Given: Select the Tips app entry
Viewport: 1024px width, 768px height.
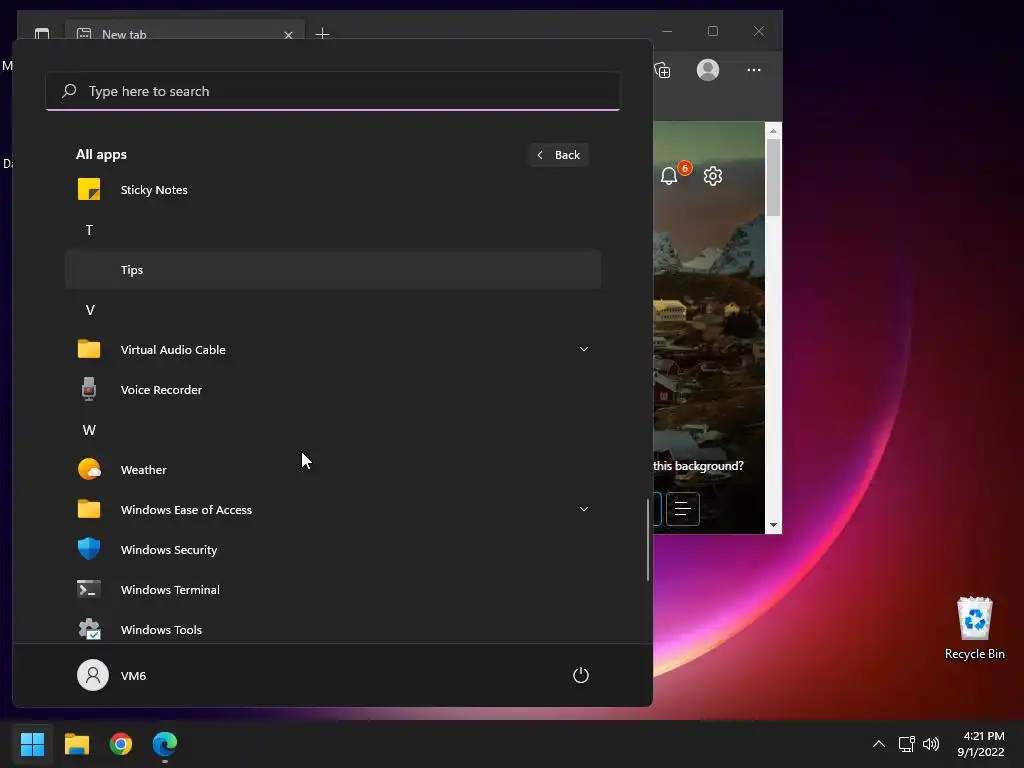Looking at the screenshot, I should 333,269.
